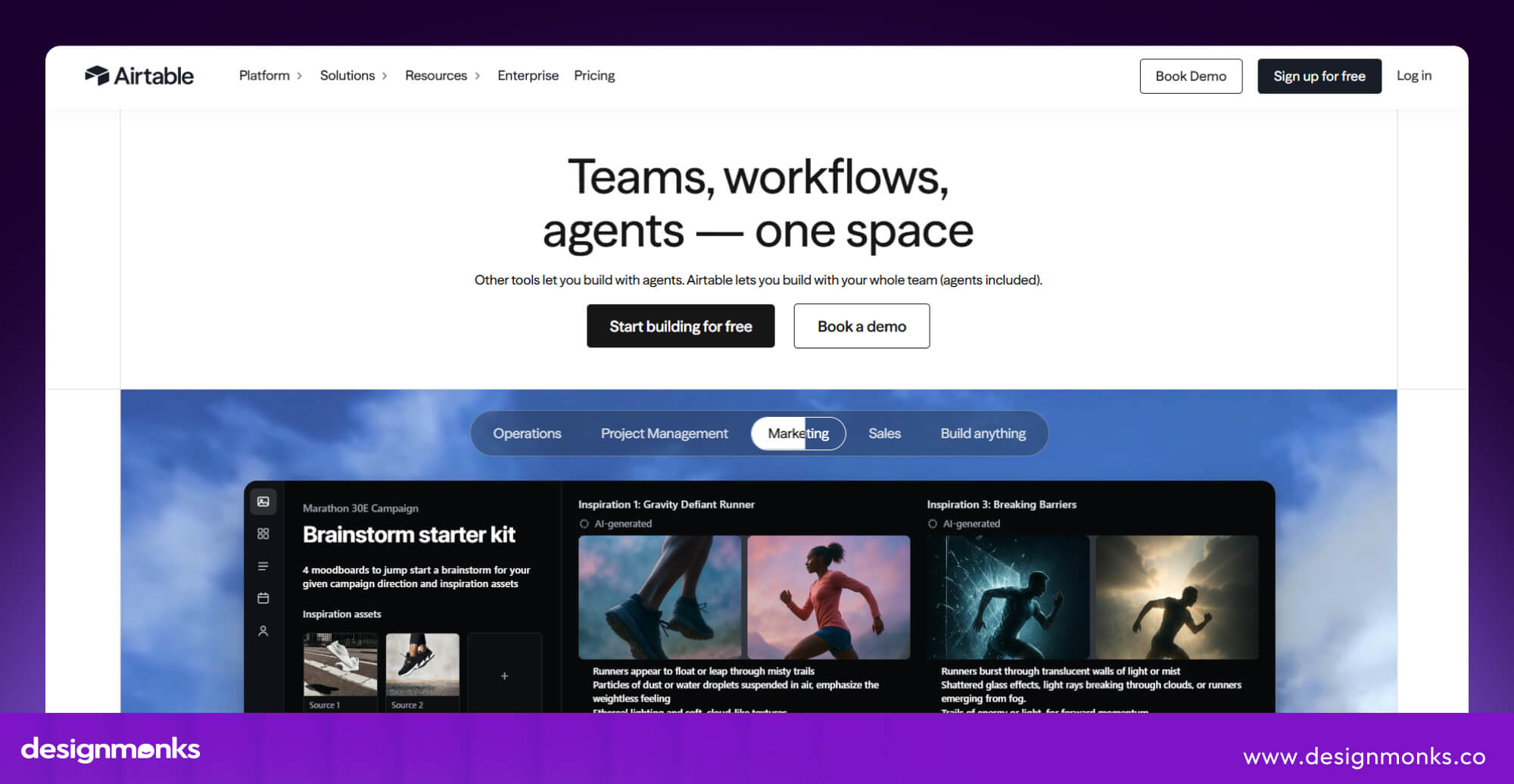Select the Build anything tab
Screen dimensions: 1514x784
[x=983, y=434]
